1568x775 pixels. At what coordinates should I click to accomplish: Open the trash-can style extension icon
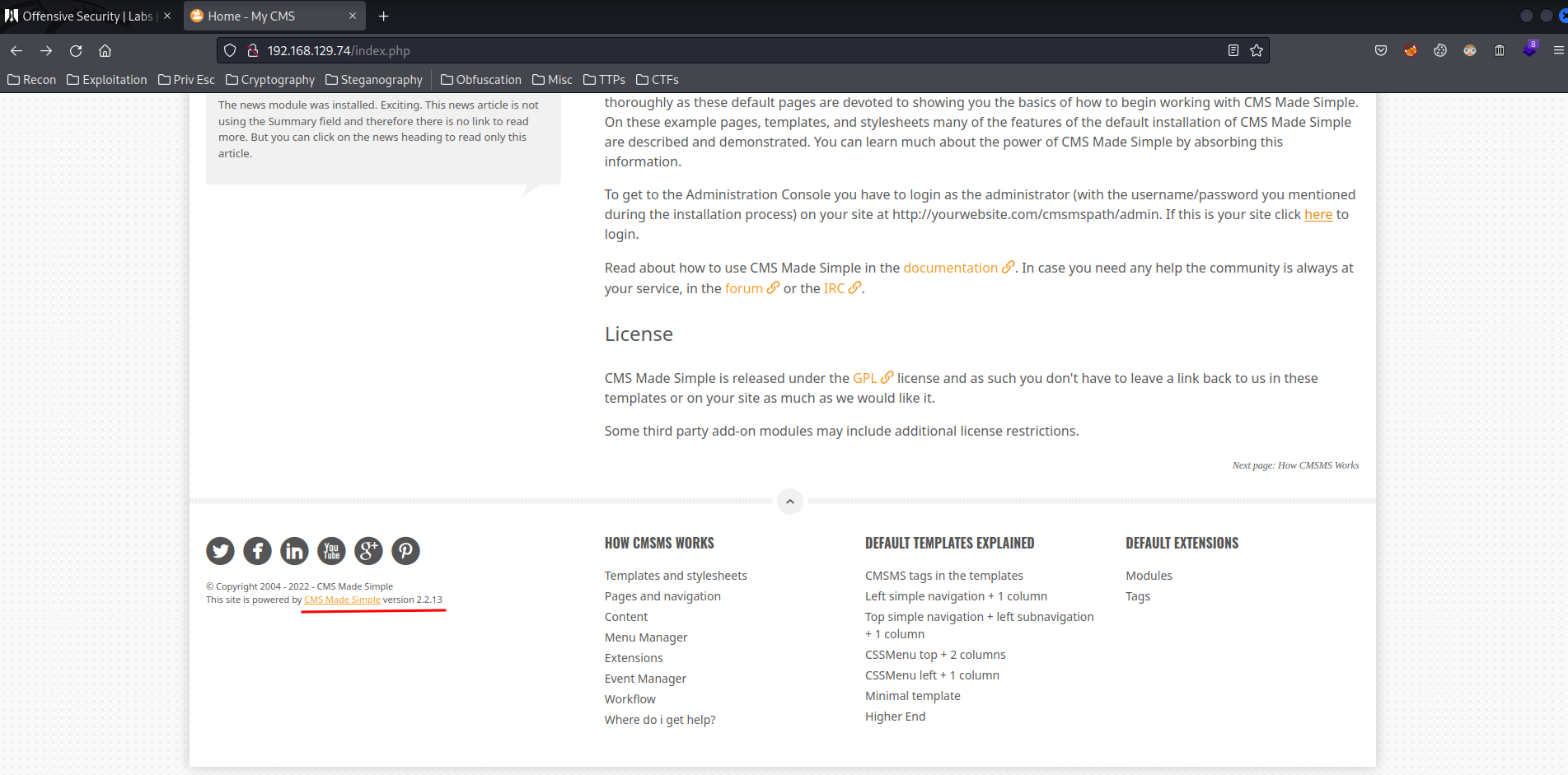click(1500, 51)
